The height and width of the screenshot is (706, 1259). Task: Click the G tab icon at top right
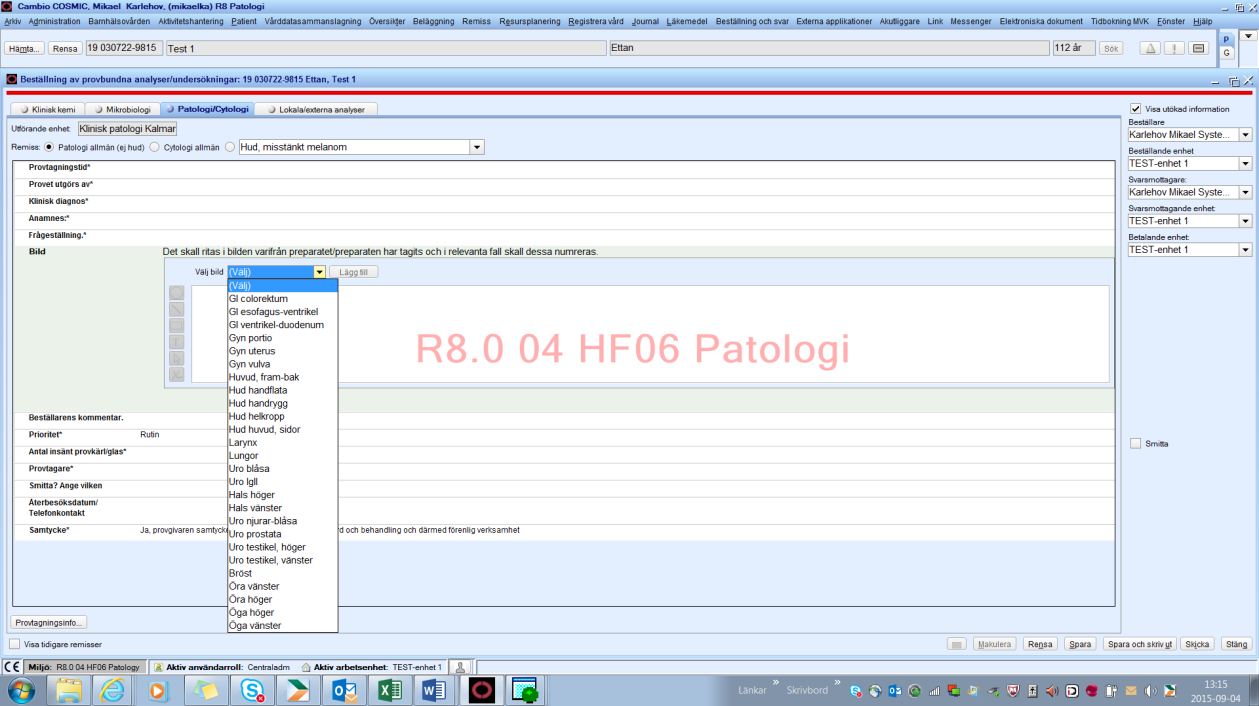pos(1227,53)
